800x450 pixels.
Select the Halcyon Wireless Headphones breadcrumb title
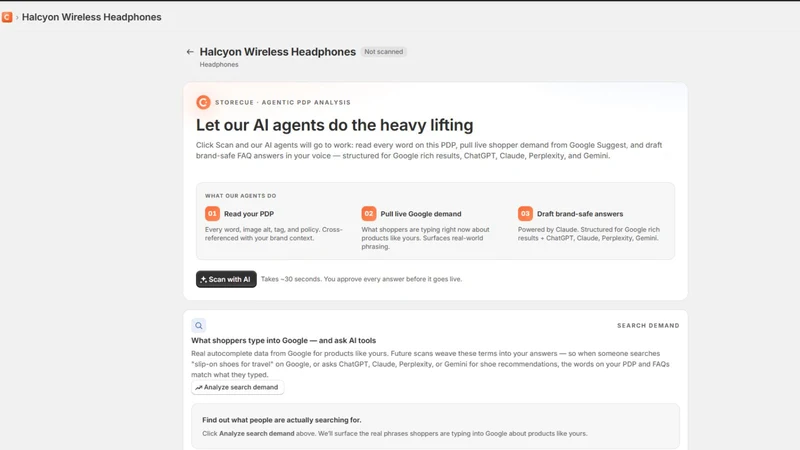tap(91, 17)
